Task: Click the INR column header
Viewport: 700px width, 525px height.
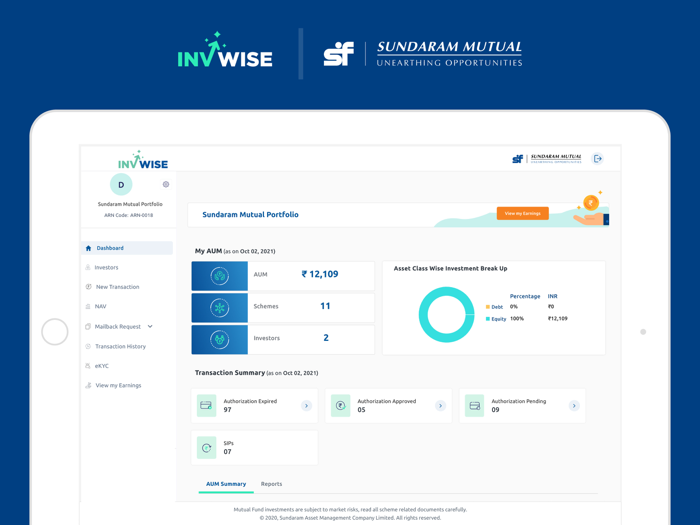Action: (x=553, y=296)
